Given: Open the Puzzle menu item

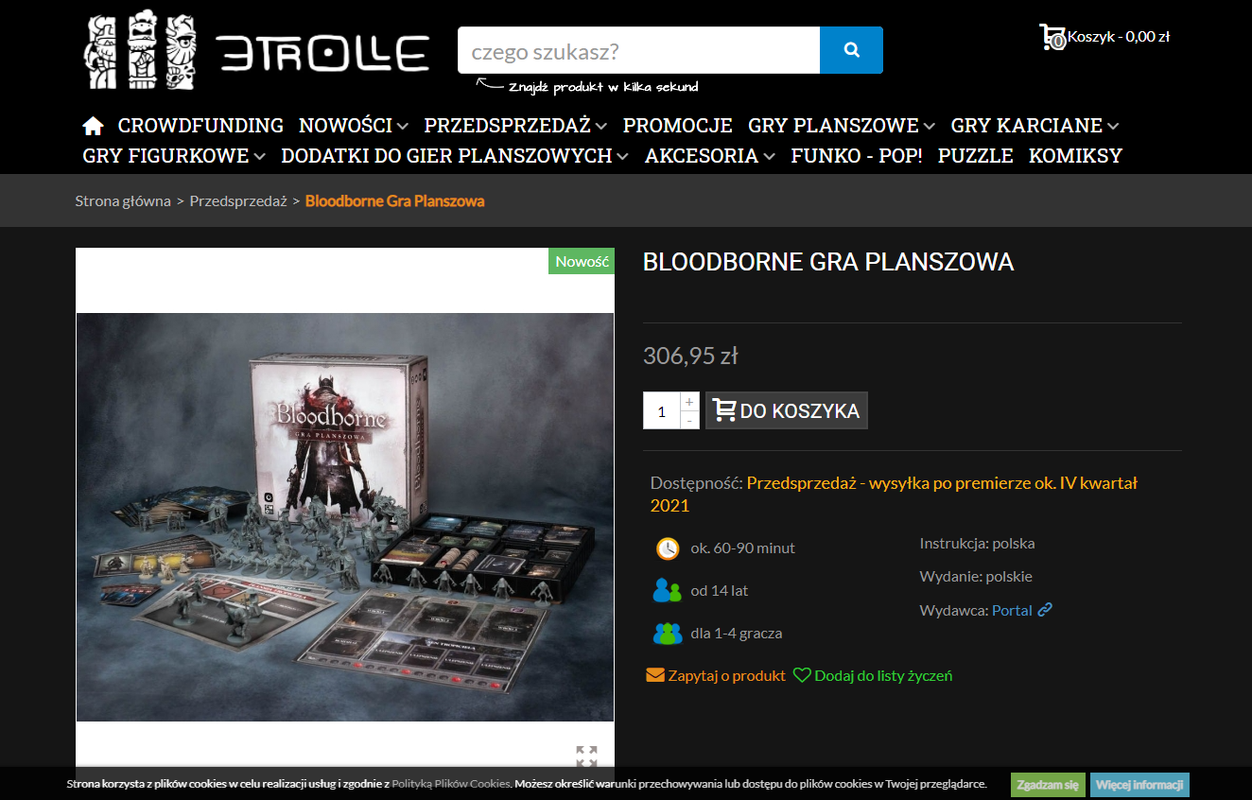Looking at the screenshot, I should [976, 156].
